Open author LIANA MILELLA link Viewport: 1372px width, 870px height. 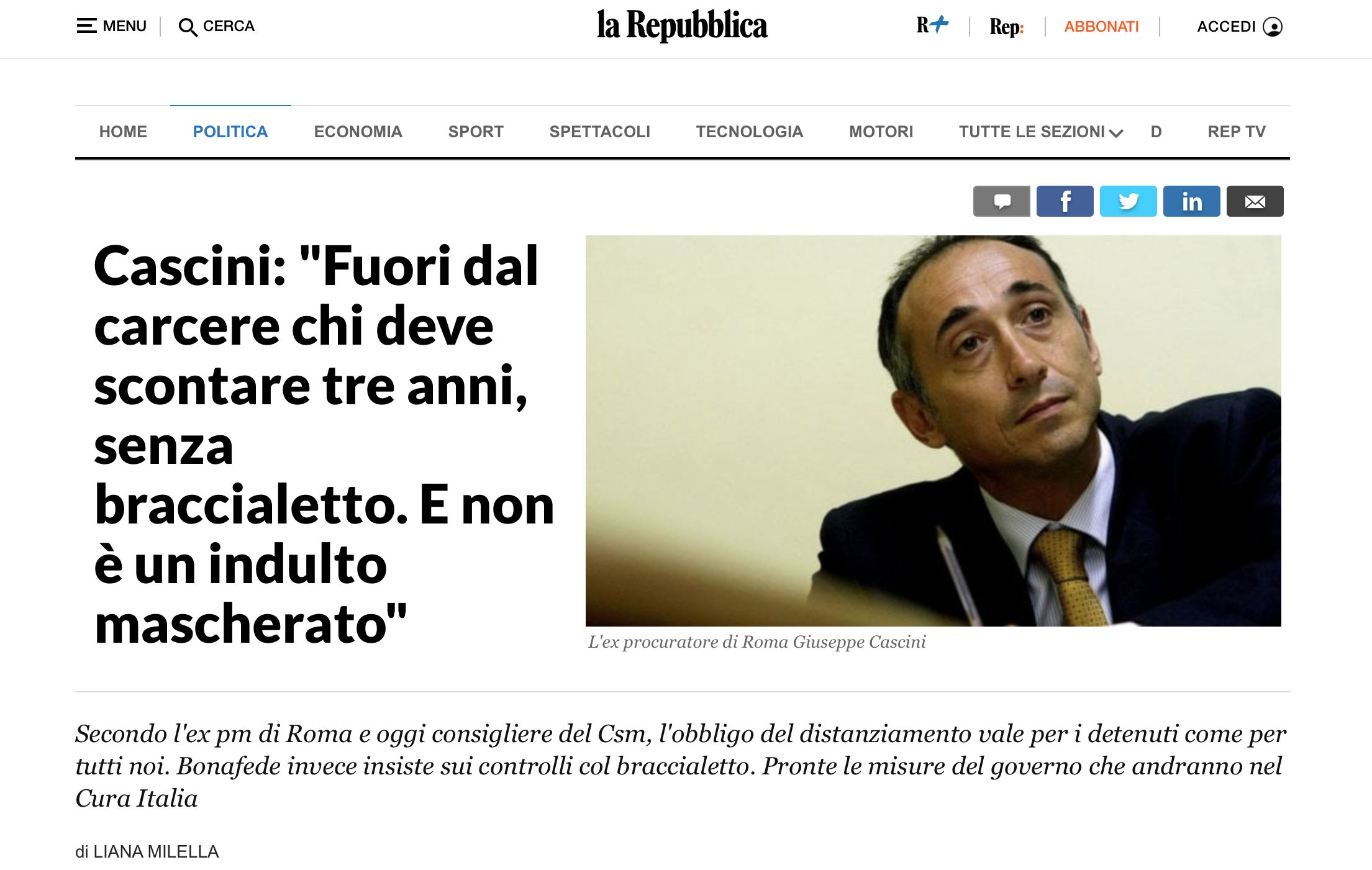(x=156, y=851)
